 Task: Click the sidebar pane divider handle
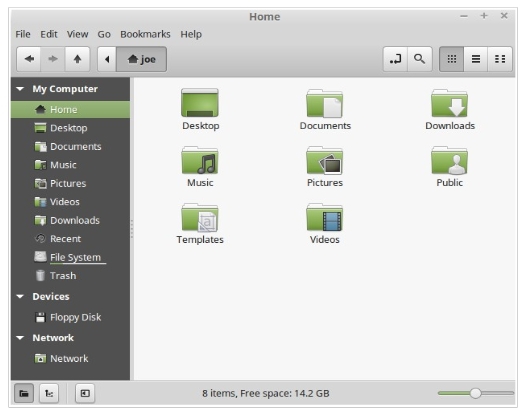pos(132,229)
